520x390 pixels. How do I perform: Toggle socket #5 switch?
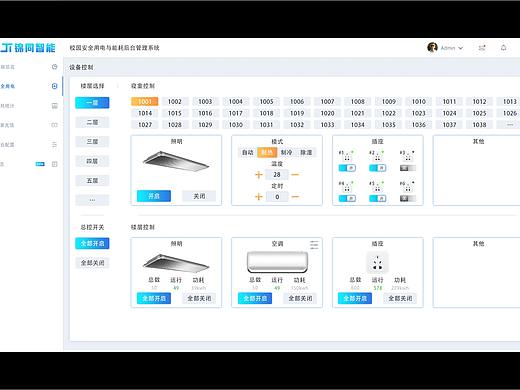point(377,199)
